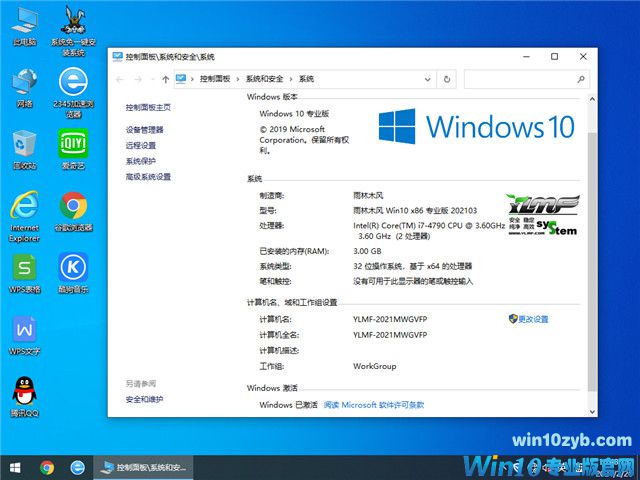Launch the 酷狗音乐 desktop icon

(x=73, y=273)
